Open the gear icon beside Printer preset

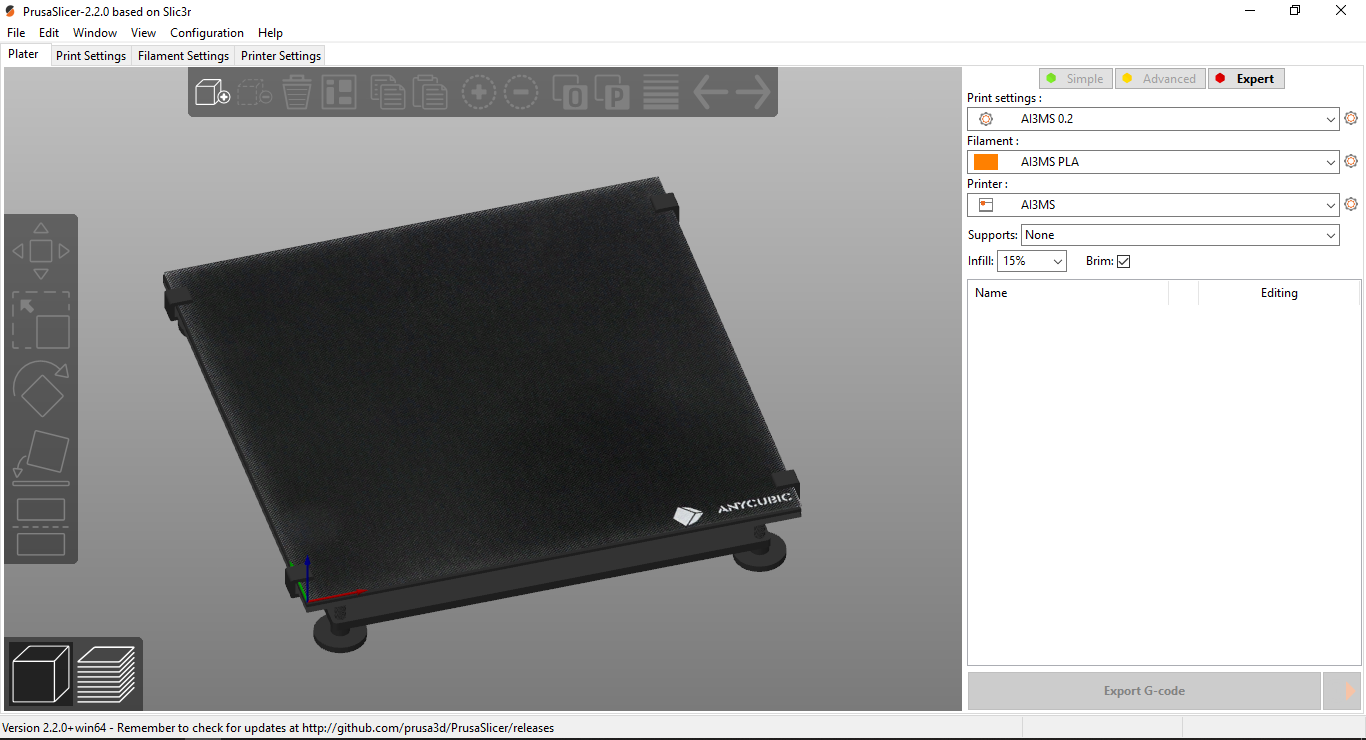(1351, 204)
